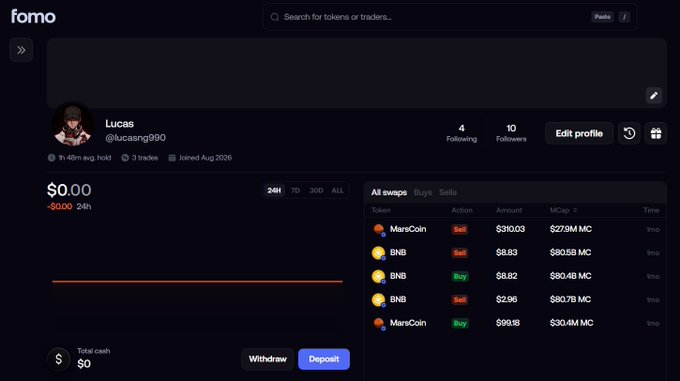This screenshot has width=680, height=381.
Task: Select the ALL timeframe
Action: (x=337, y=190)
